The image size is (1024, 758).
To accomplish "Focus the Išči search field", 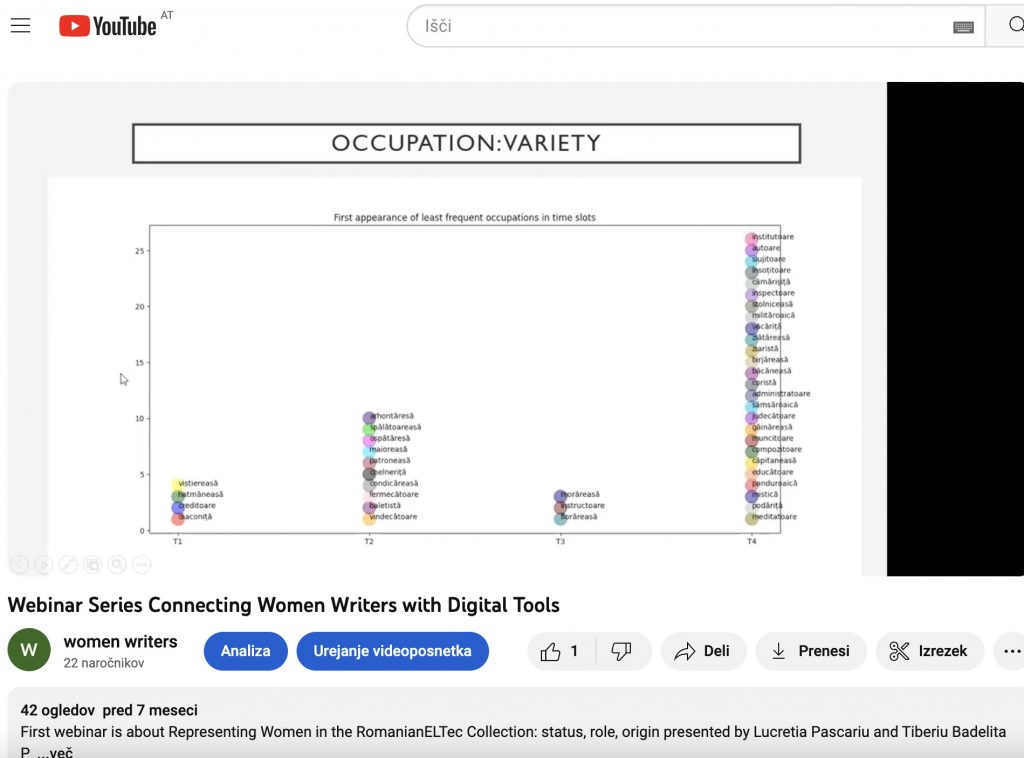I will (680, 26).
